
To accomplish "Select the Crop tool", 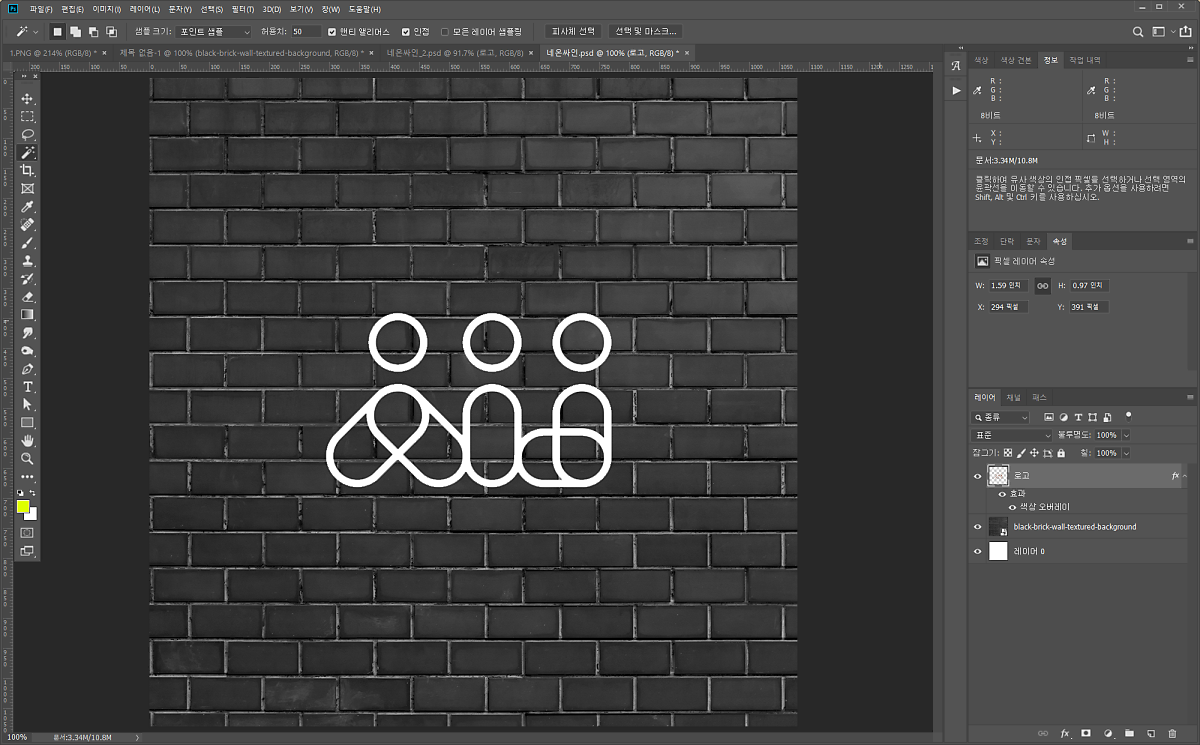I will [28, 170].
